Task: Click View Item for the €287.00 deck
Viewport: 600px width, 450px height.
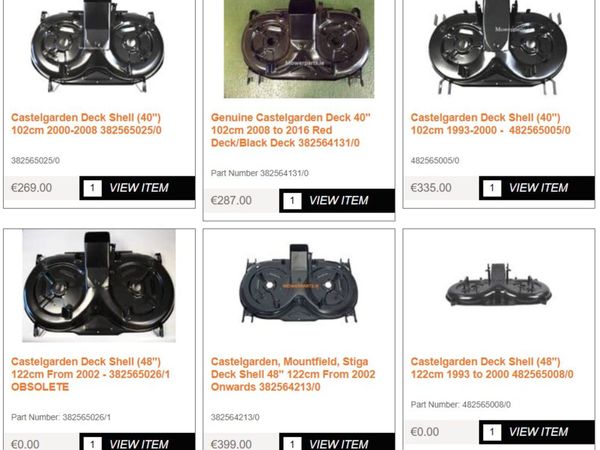Action: pyautogui.click(x=338, y=201)
